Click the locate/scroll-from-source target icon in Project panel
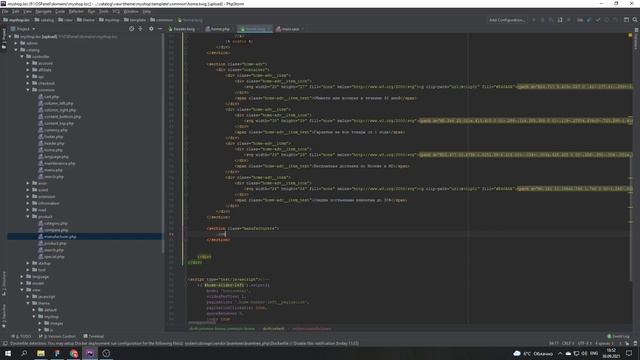This screenshot has height=360, width=640. [x=131, y=29]
